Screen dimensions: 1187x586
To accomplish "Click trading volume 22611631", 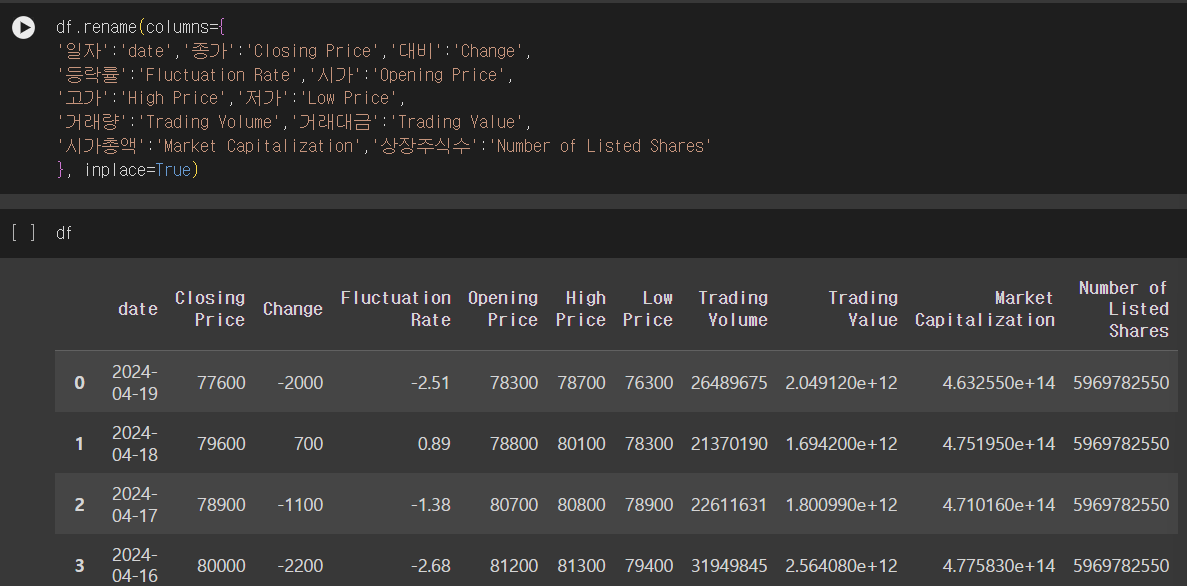I will click(x=729, y=504).
